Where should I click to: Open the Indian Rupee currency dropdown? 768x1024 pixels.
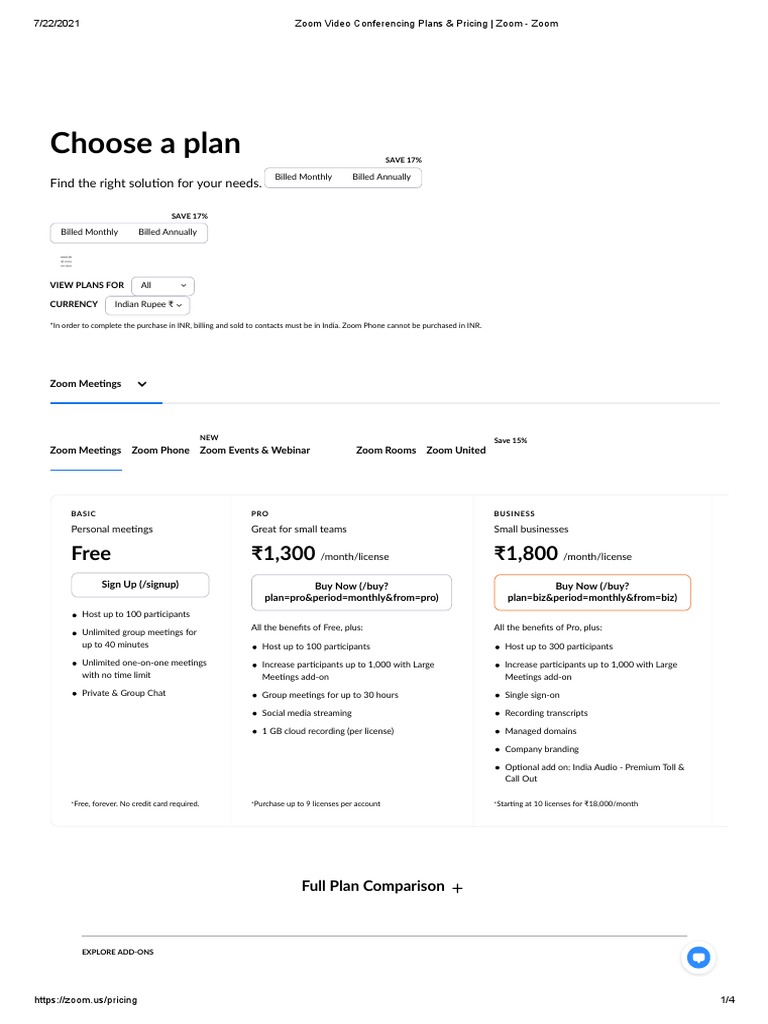coord(147,304)
